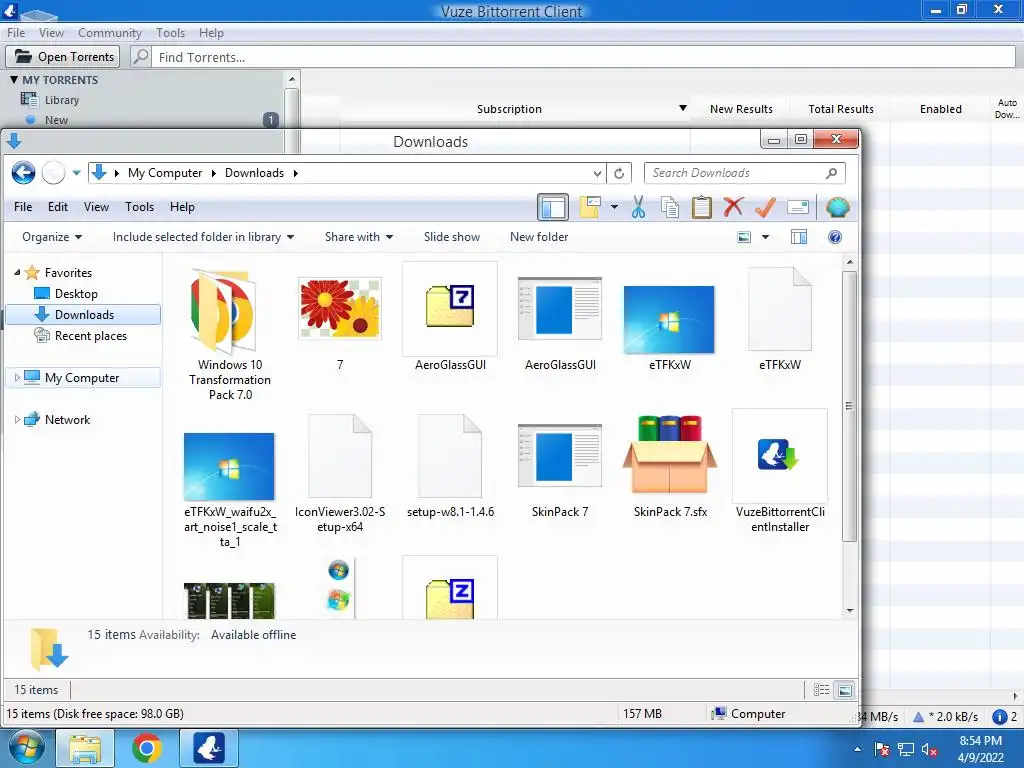Click the muted volume tray icon
The width and height of the screenshot is (1024, 768).
click(x=929, y=749)
